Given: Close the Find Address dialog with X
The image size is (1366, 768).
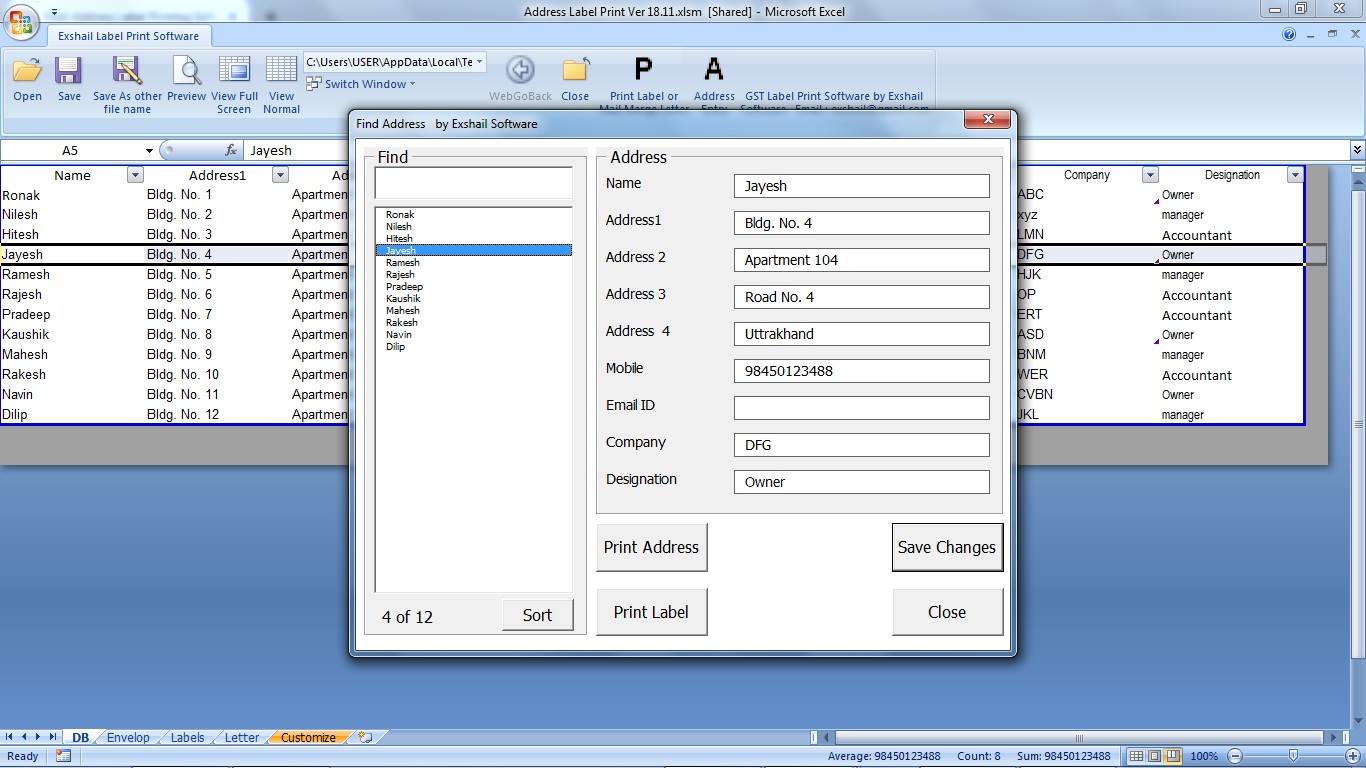Looking at the screenshot, I should (x=987, y=120).
